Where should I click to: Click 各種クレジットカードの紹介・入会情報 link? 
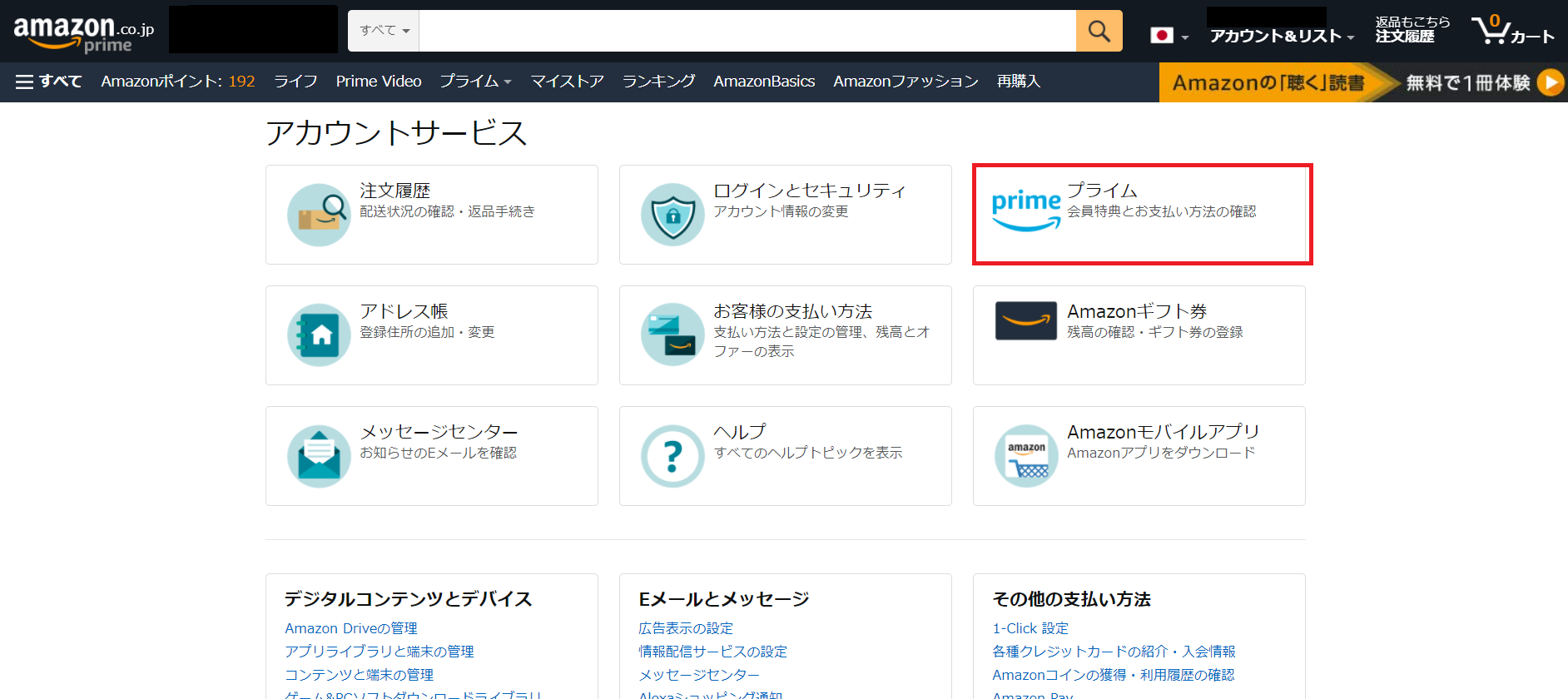(1114, 652)
